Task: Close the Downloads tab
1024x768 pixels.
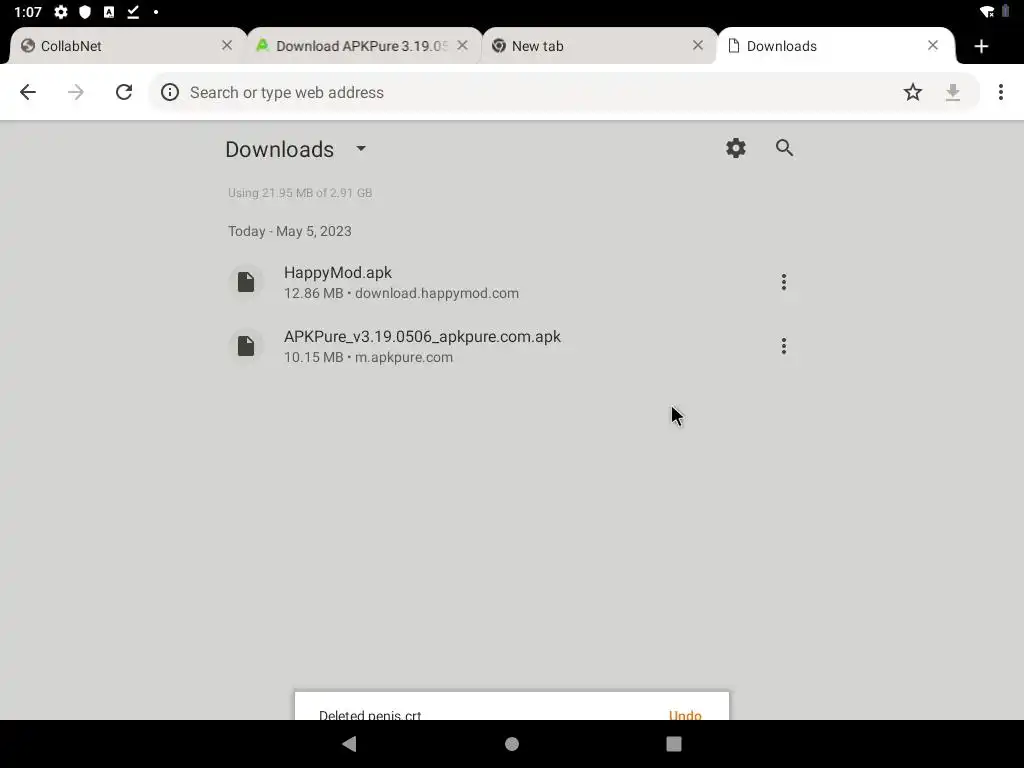Action: (x=933, y=45)
